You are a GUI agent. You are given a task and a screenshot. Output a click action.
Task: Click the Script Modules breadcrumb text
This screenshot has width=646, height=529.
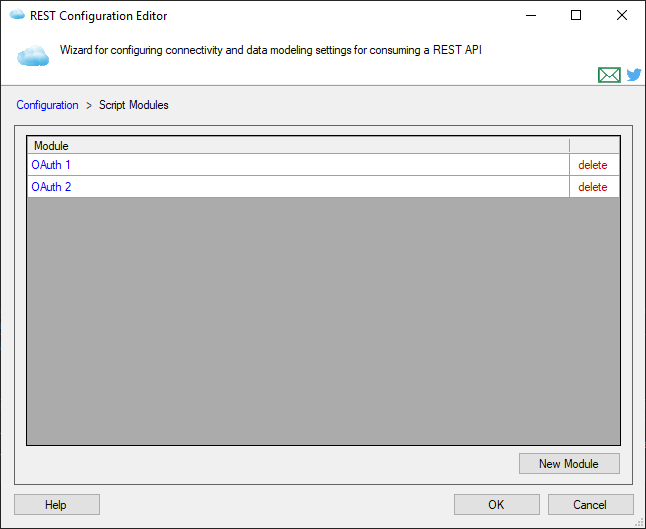[133, 105]
